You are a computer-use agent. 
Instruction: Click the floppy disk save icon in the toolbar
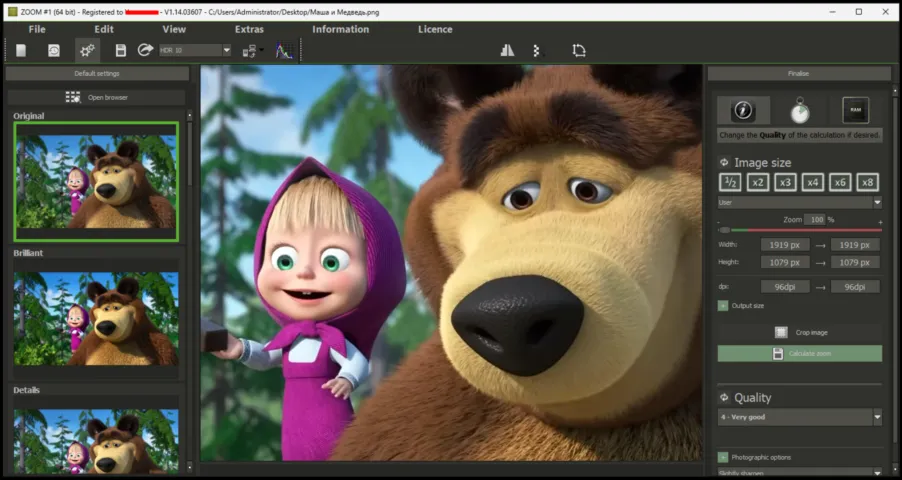(120, 51)
